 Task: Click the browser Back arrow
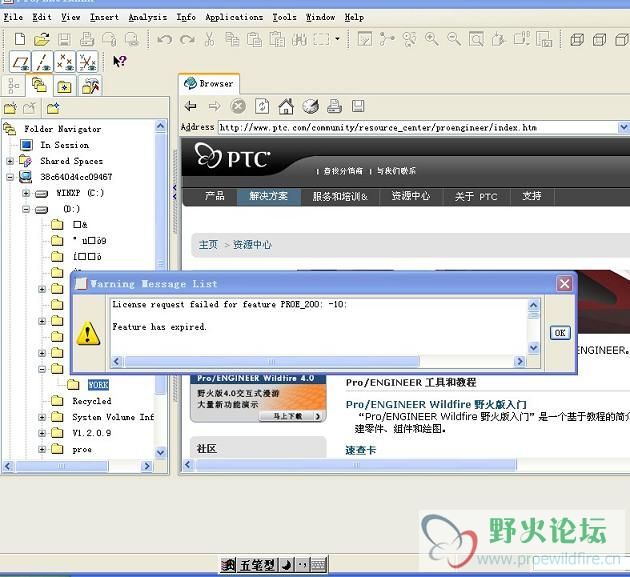pyautogui.click(x=190, y=106)
